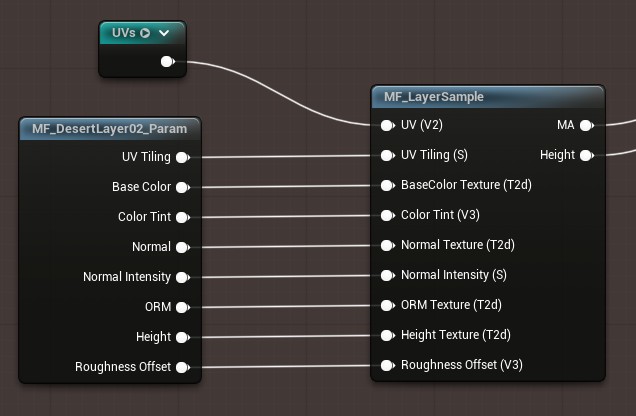The width and height of the screenshot is (636, 416).
Task: Select the MF_LayerSample node header
Action: click(488, 97)
